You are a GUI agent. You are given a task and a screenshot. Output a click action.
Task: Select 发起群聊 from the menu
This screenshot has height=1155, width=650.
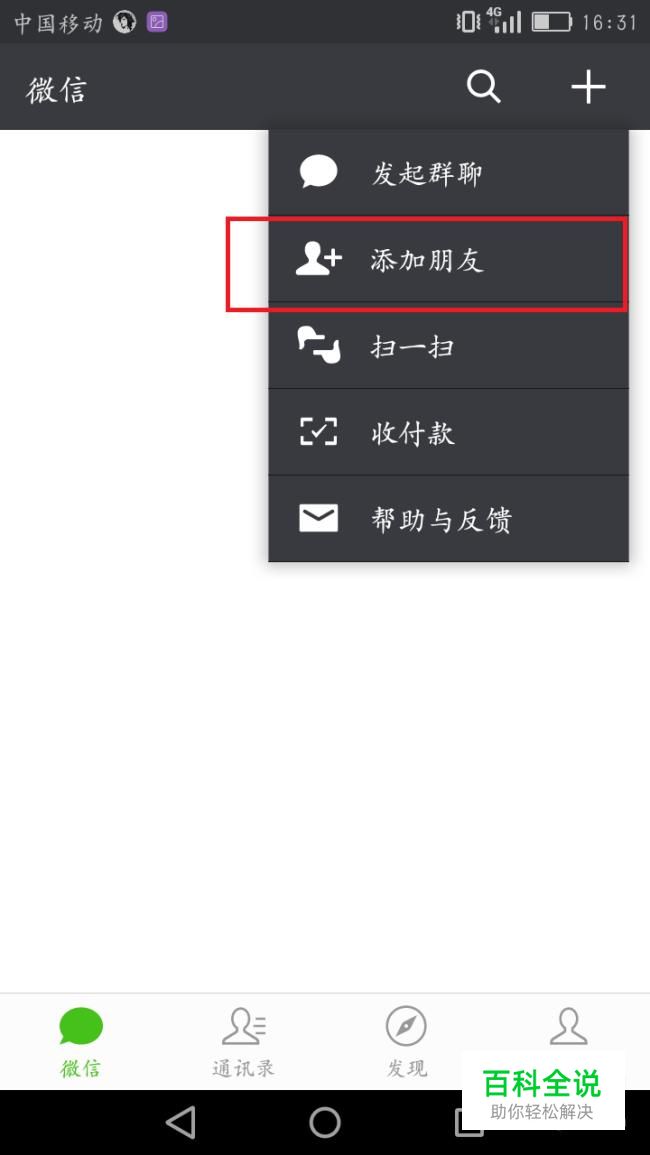click(x=448, y=173)
